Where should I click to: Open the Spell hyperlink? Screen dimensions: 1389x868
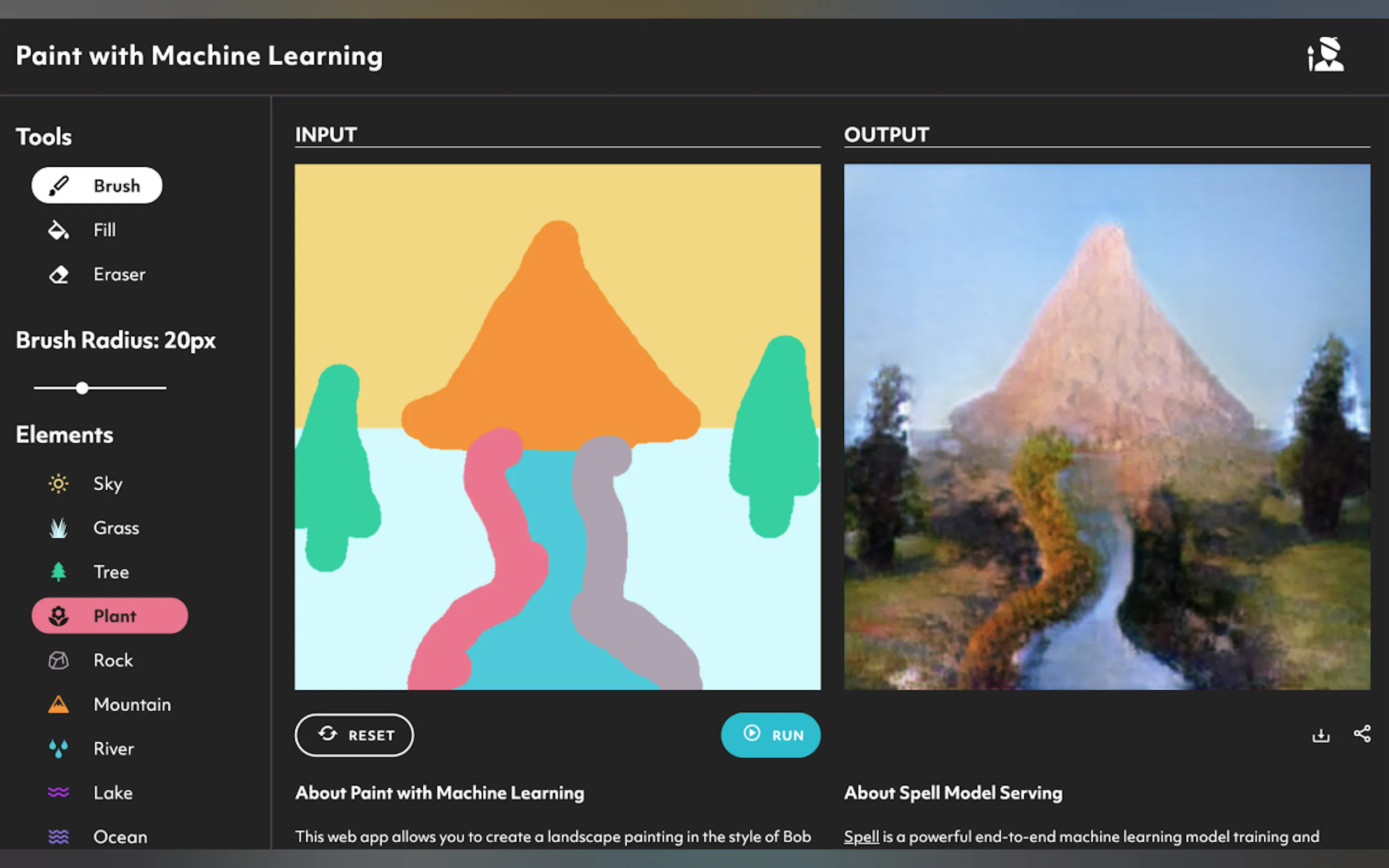point(861,837)
